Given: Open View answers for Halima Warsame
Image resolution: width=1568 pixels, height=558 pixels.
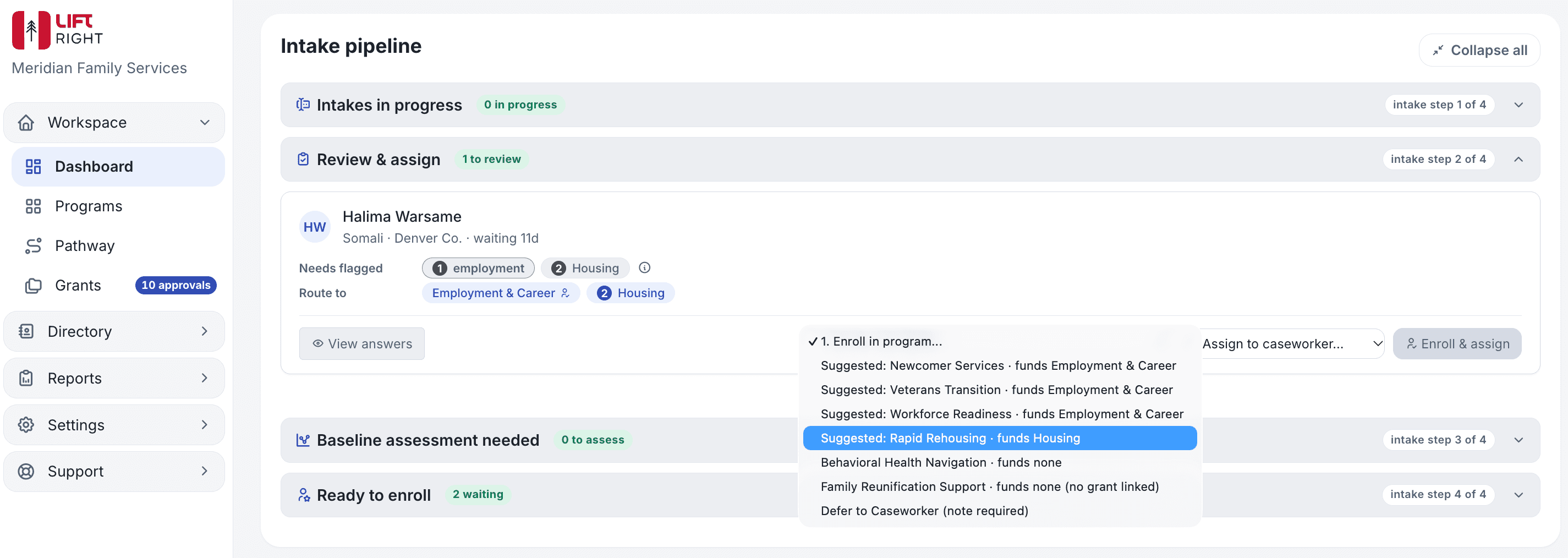Looking at the screenshot, I should point(361,344).
